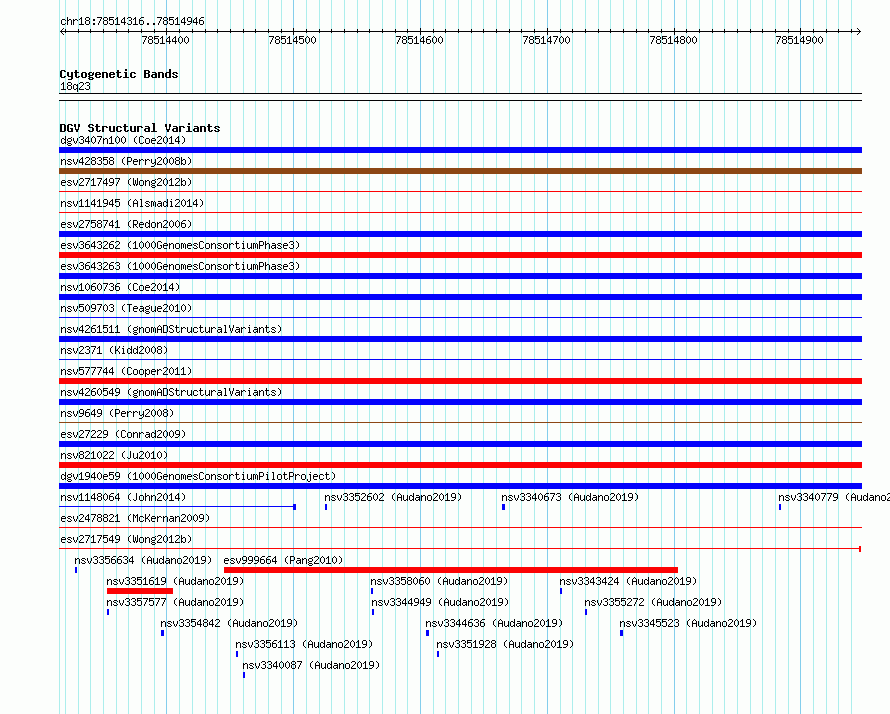890x714 pixels.
Task: Open variant nsv577744 (Cooper2011)
Action: pos(126,371)
